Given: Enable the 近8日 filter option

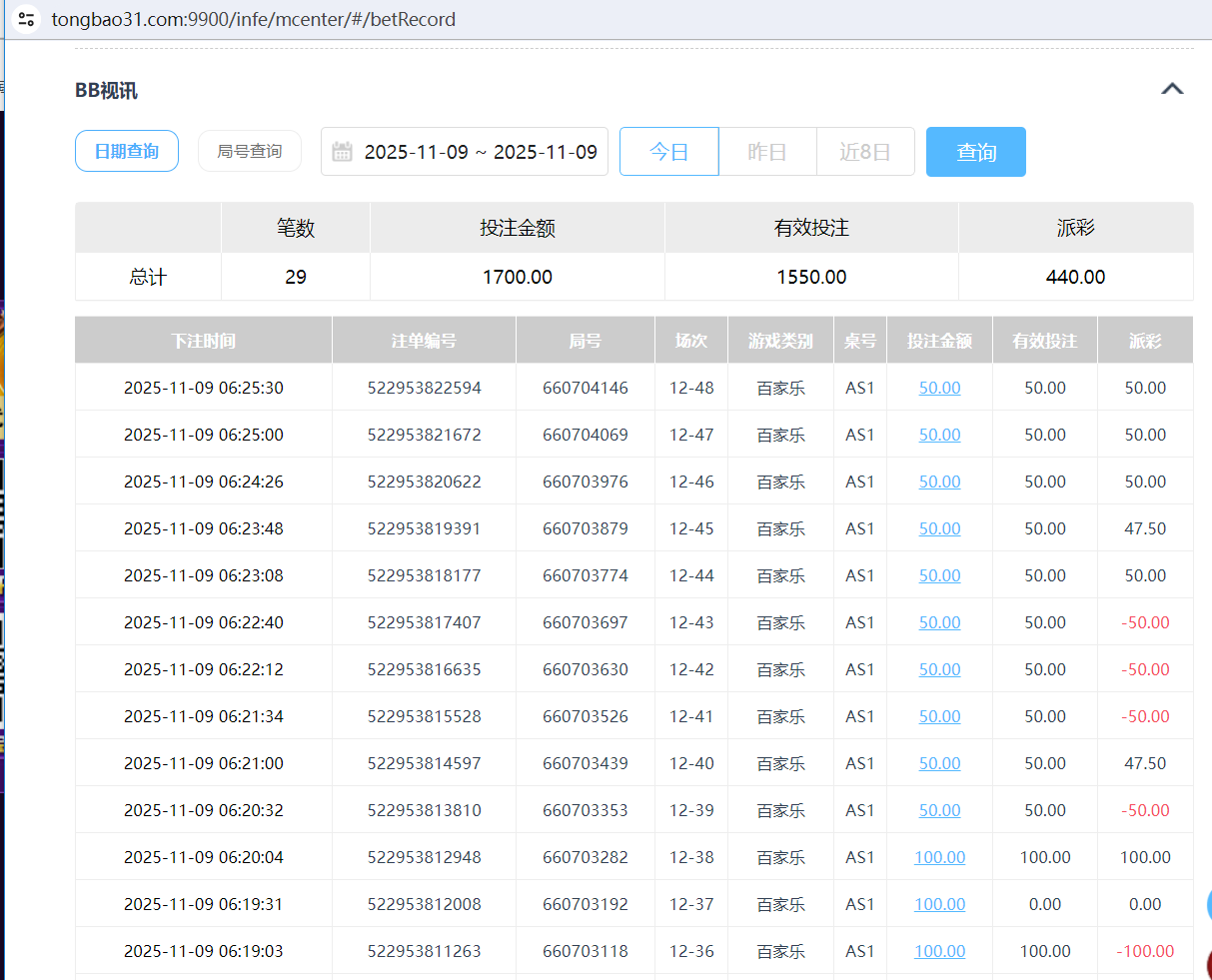Looking at the screenshot, I should pyautogui.click(x=865, y=151).
